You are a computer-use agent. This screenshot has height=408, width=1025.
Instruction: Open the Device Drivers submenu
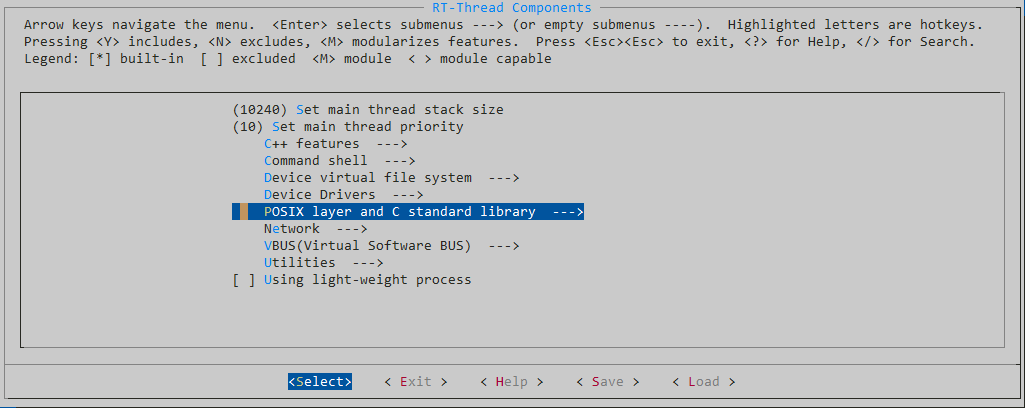(x=344, y=194)
